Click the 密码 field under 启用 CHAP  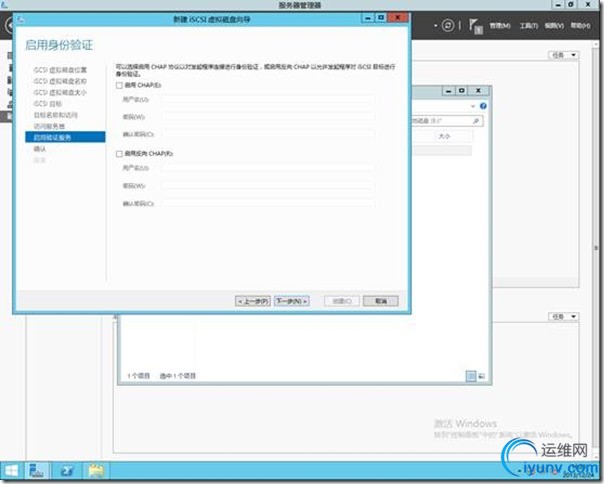click(268, 117)
